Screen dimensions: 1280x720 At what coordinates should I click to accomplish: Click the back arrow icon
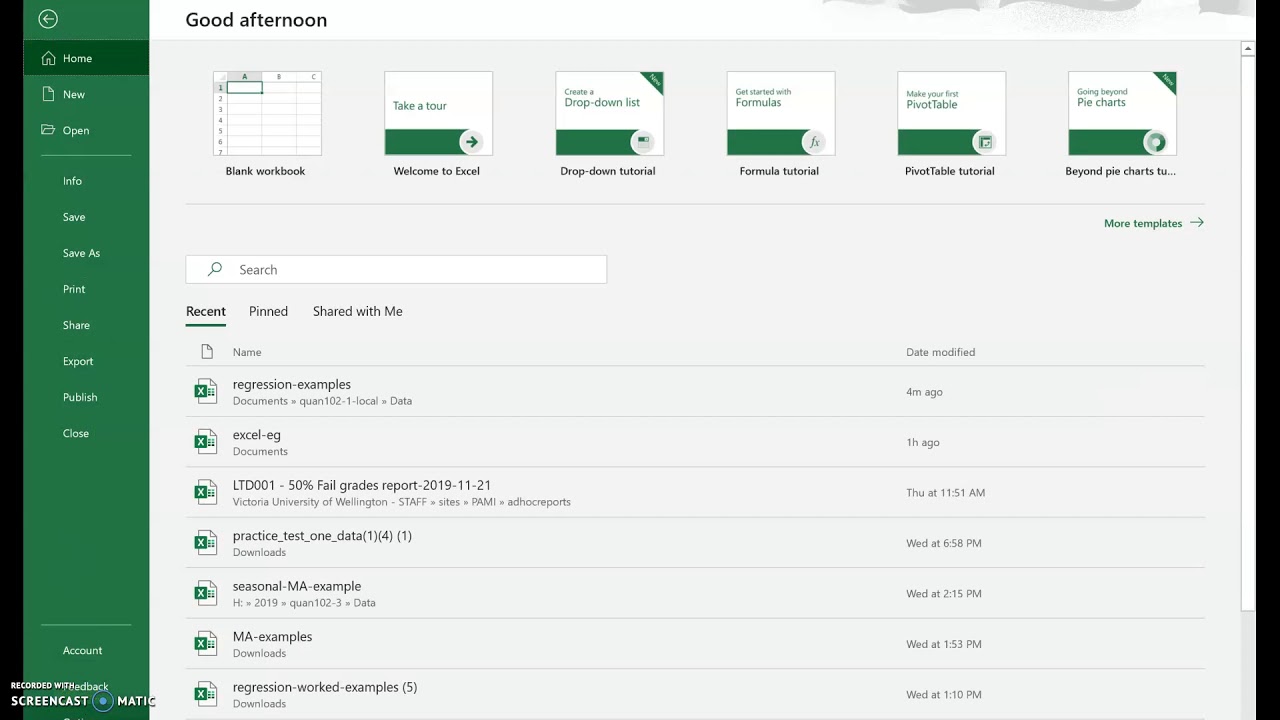coord(48,19)
